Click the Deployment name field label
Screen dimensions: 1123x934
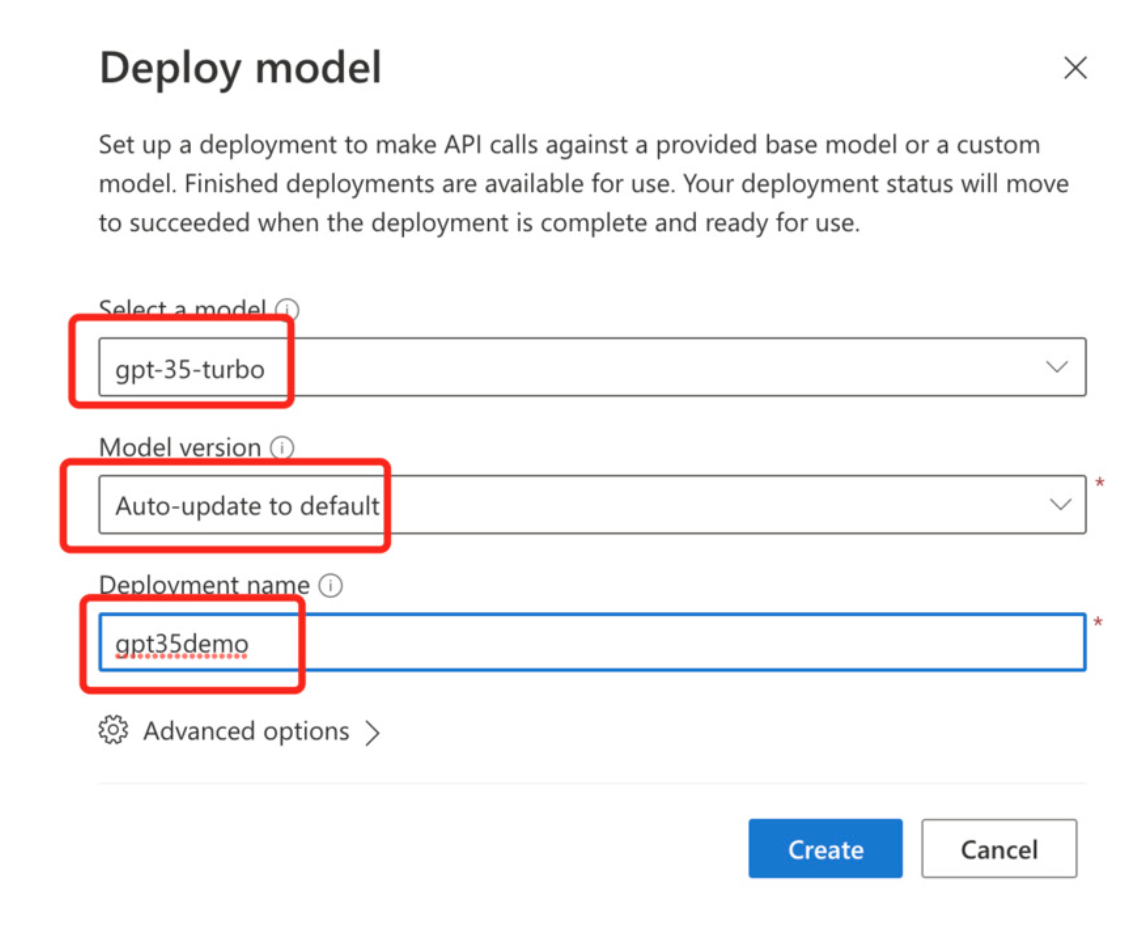(204, 586)
